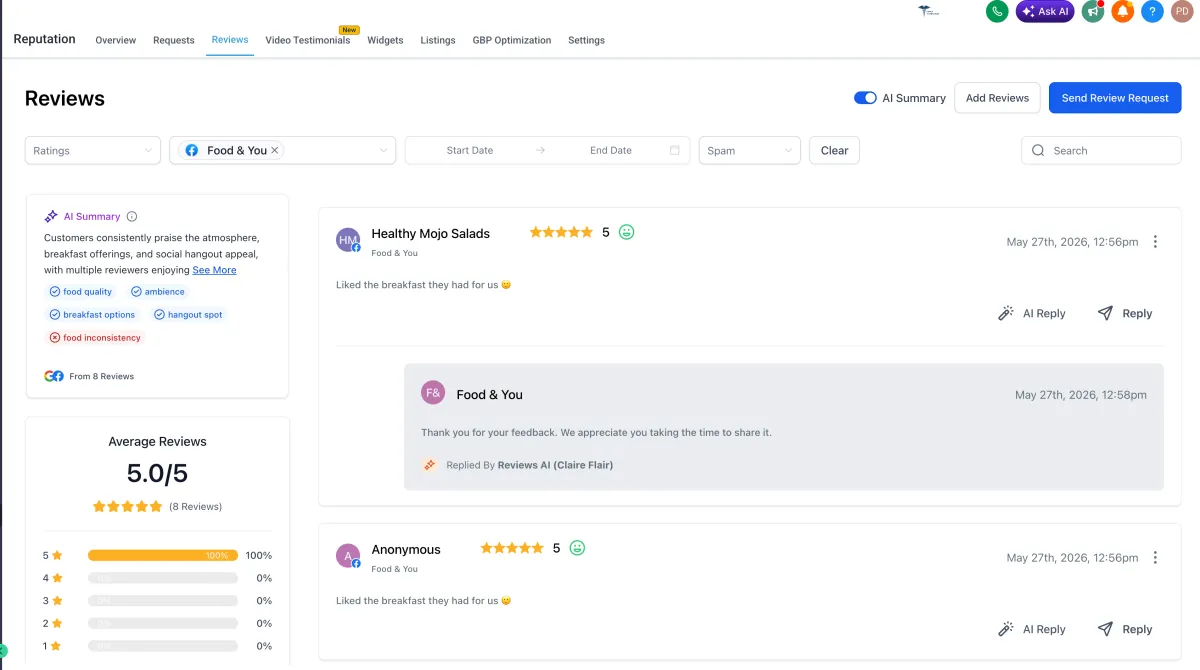Open three-dot menu for Anonymous review
1200x670 pixels.
point(1155,558)
